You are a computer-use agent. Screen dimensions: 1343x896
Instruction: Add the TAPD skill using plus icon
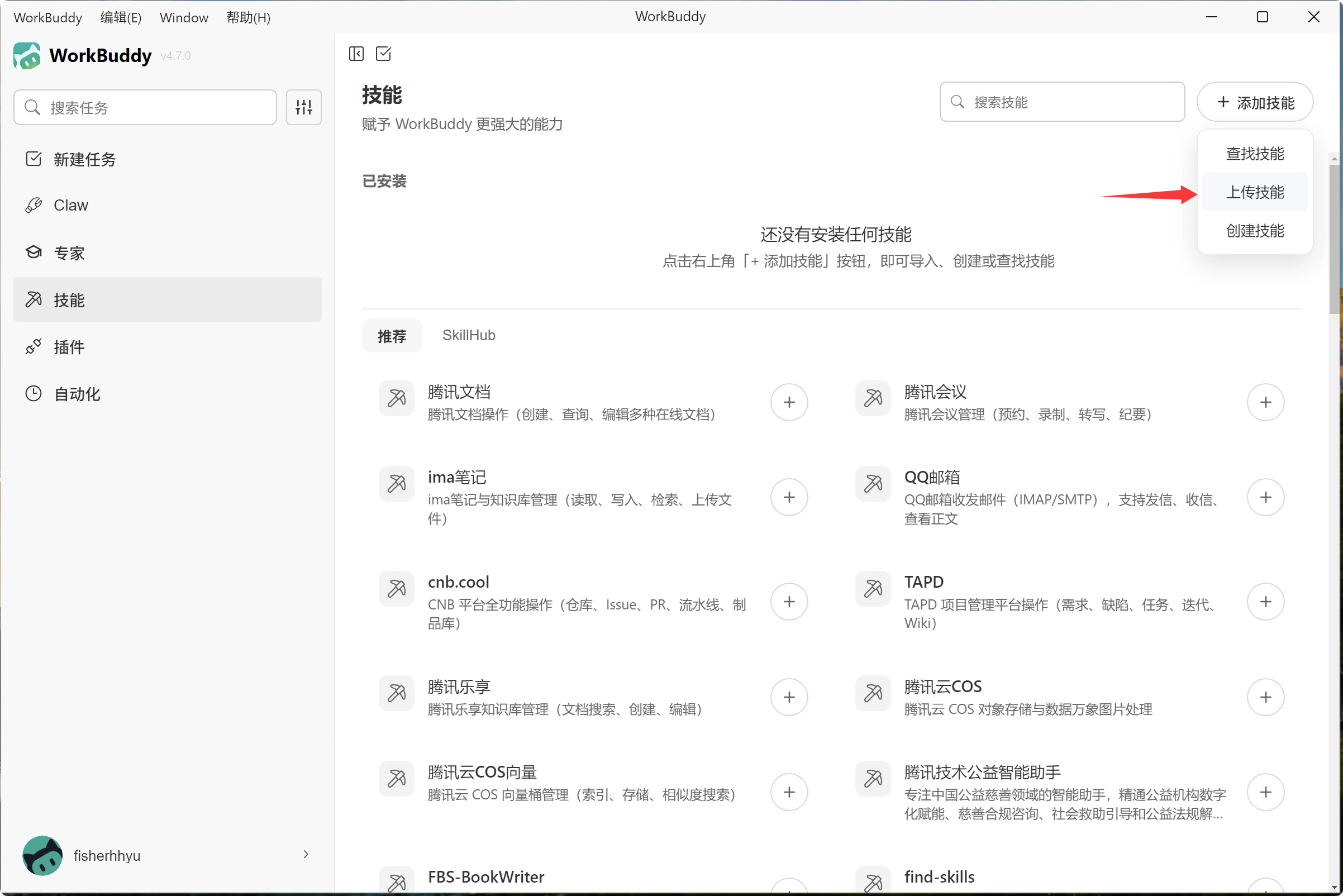point(1265,602)
